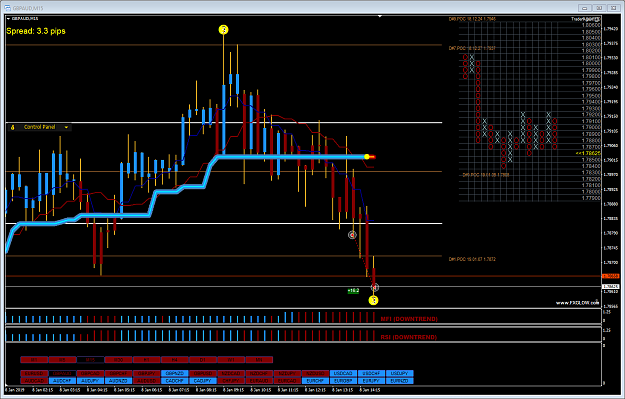Switch chart to AUDUSD pair
Screen dimensions: 625x399
pos(147,381)
